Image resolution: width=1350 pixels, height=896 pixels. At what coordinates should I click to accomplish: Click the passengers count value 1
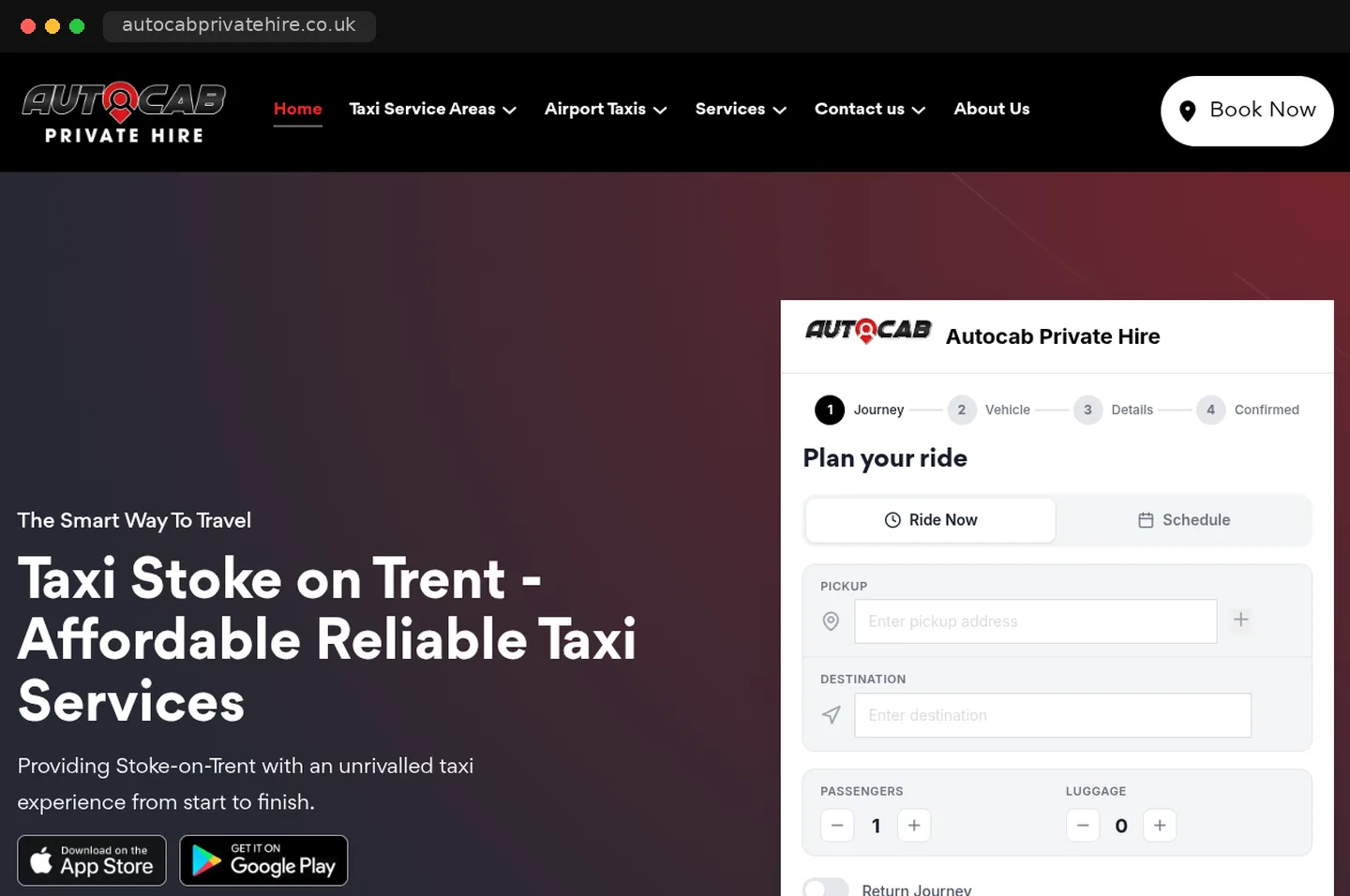tap(876, 826)
